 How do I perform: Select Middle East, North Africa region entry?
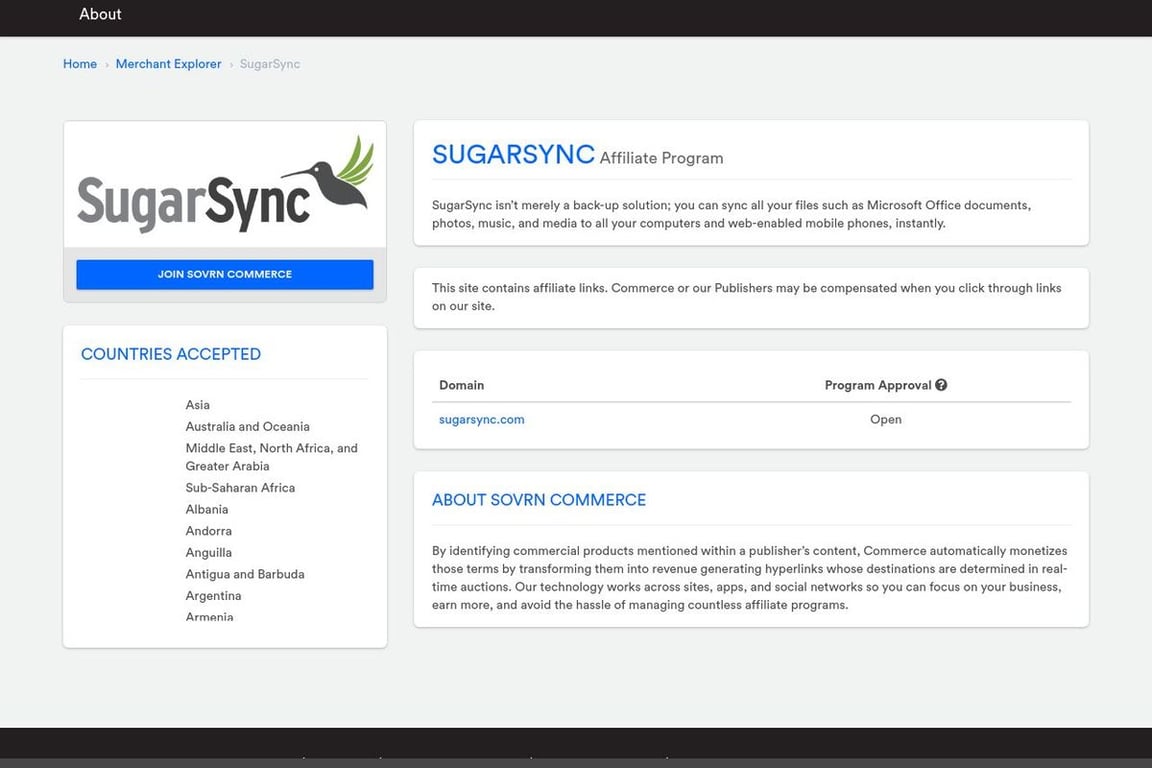[x=272, y=457]
